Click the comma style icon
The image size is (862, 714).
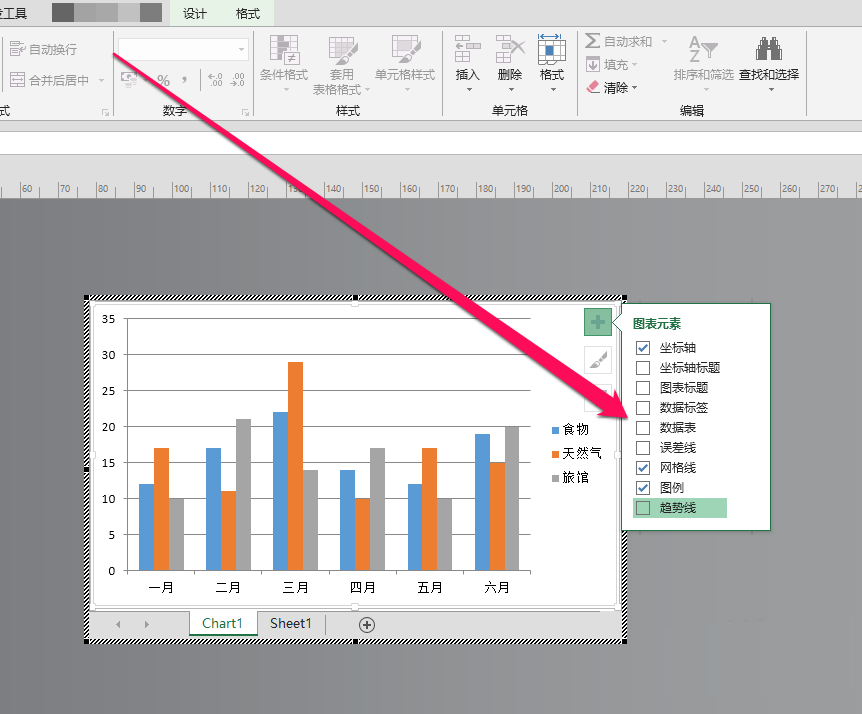tap(185, 80)
